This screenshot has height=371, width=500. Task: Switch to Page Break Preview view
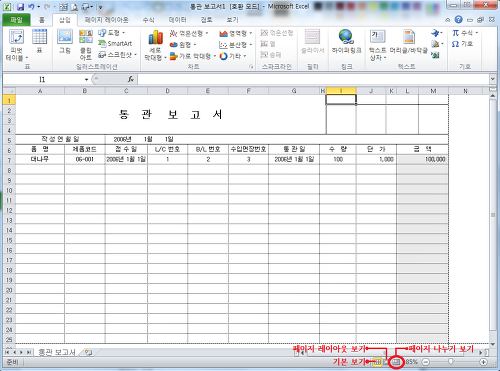point(396,362)
